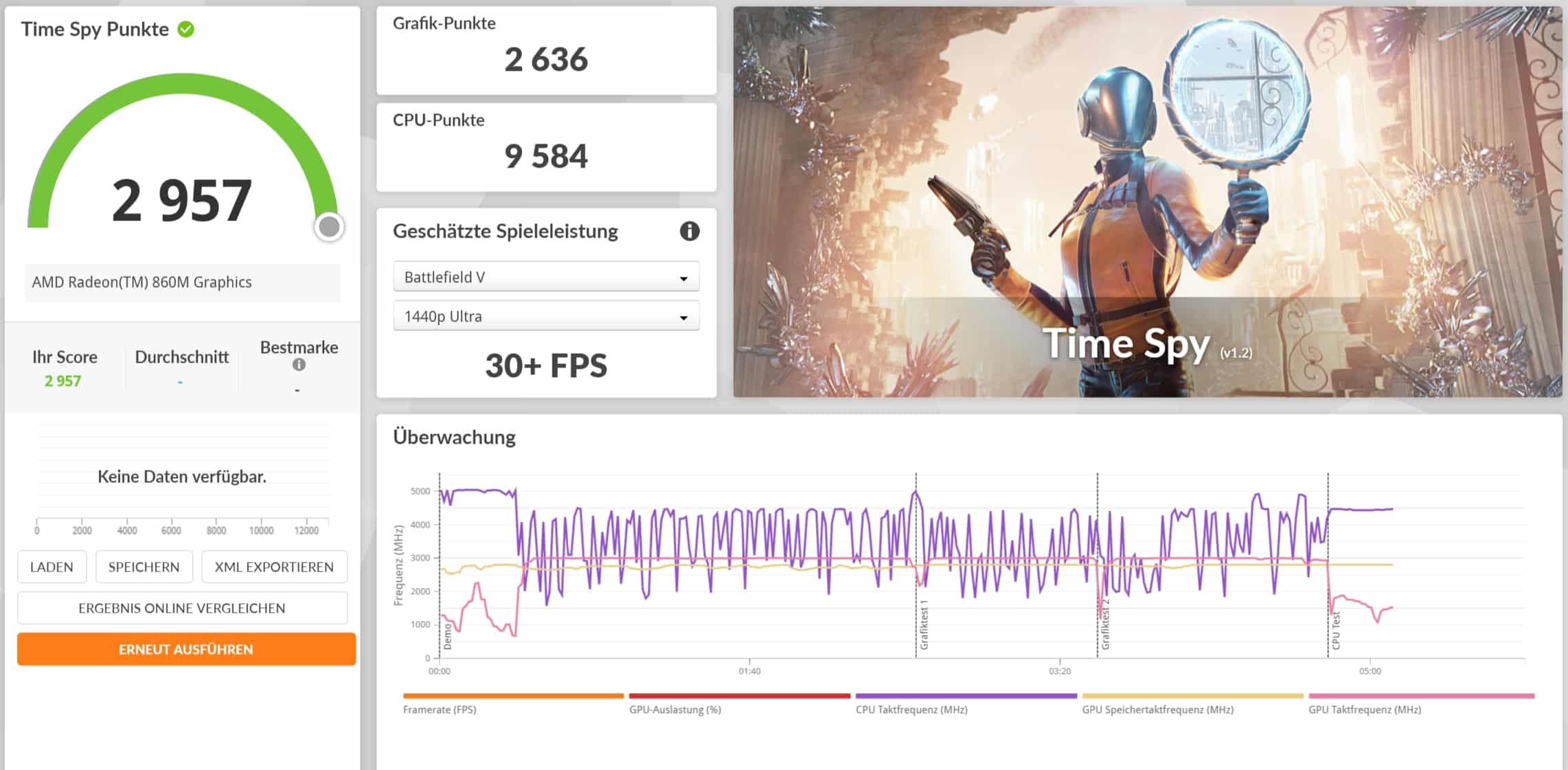Click the Bestmarke info icon

tap(299, 365)
